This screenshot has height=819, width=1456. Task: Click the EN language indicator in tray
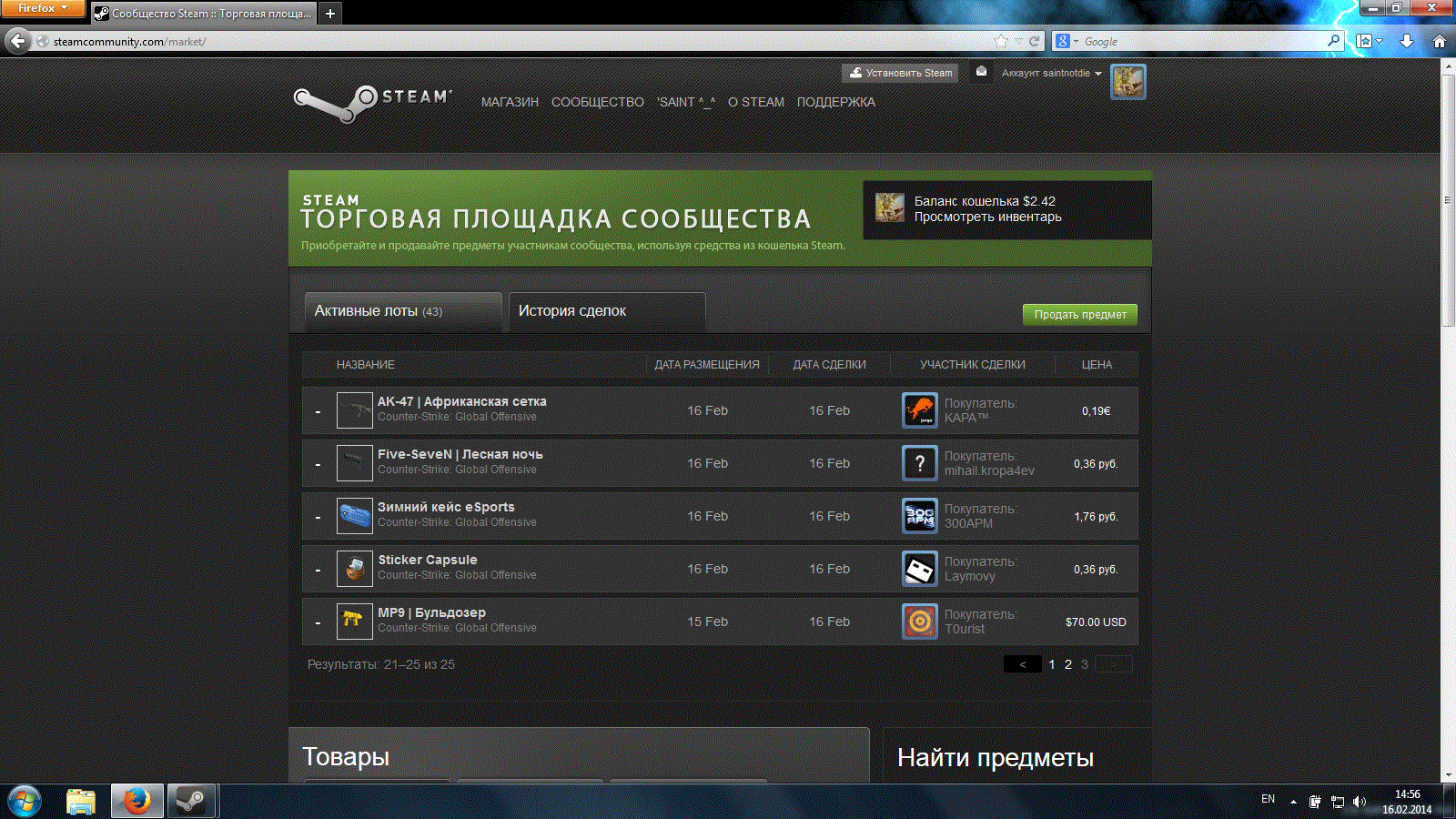pos(1268,799)
